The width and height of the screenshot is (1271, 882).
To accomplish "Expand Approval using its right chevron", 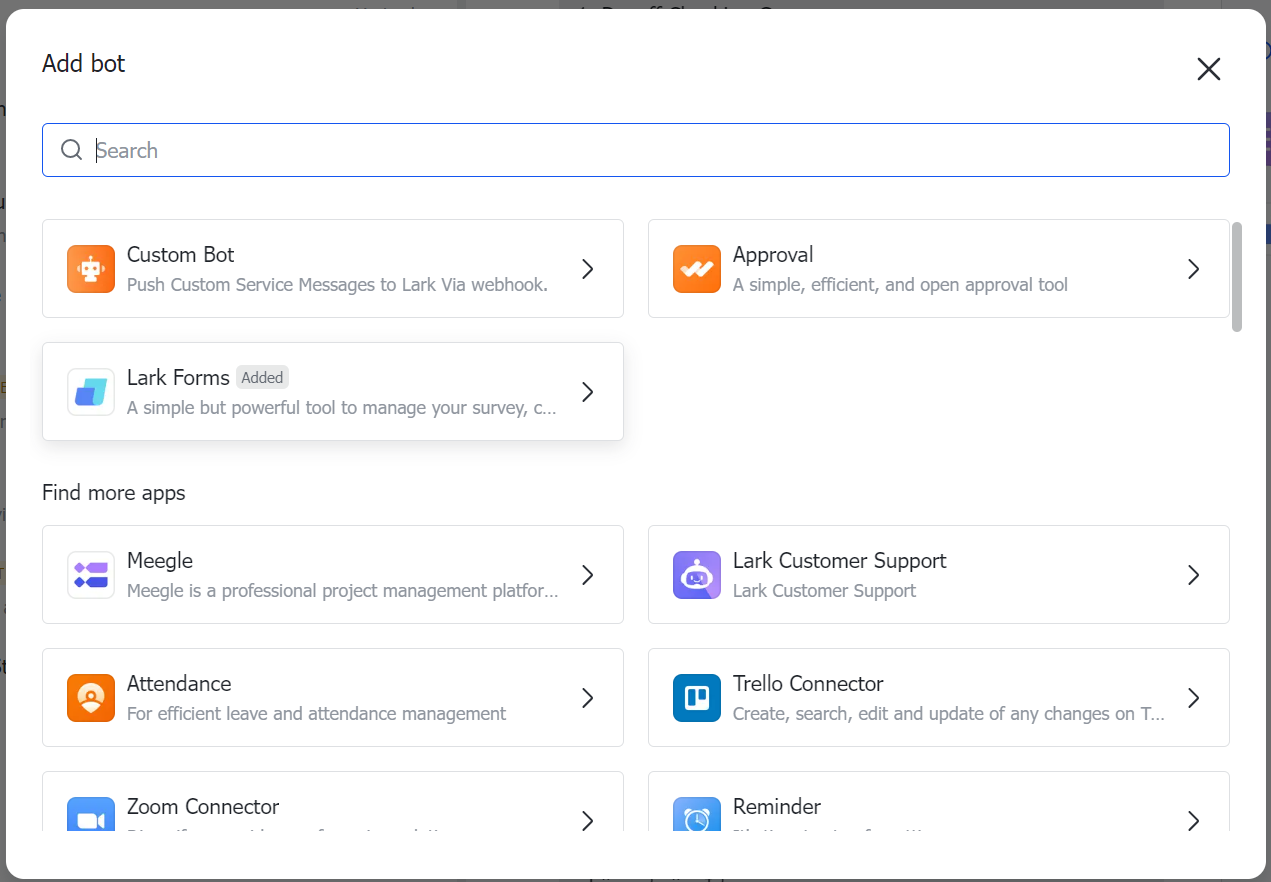I will click(x=1193, y=269).
